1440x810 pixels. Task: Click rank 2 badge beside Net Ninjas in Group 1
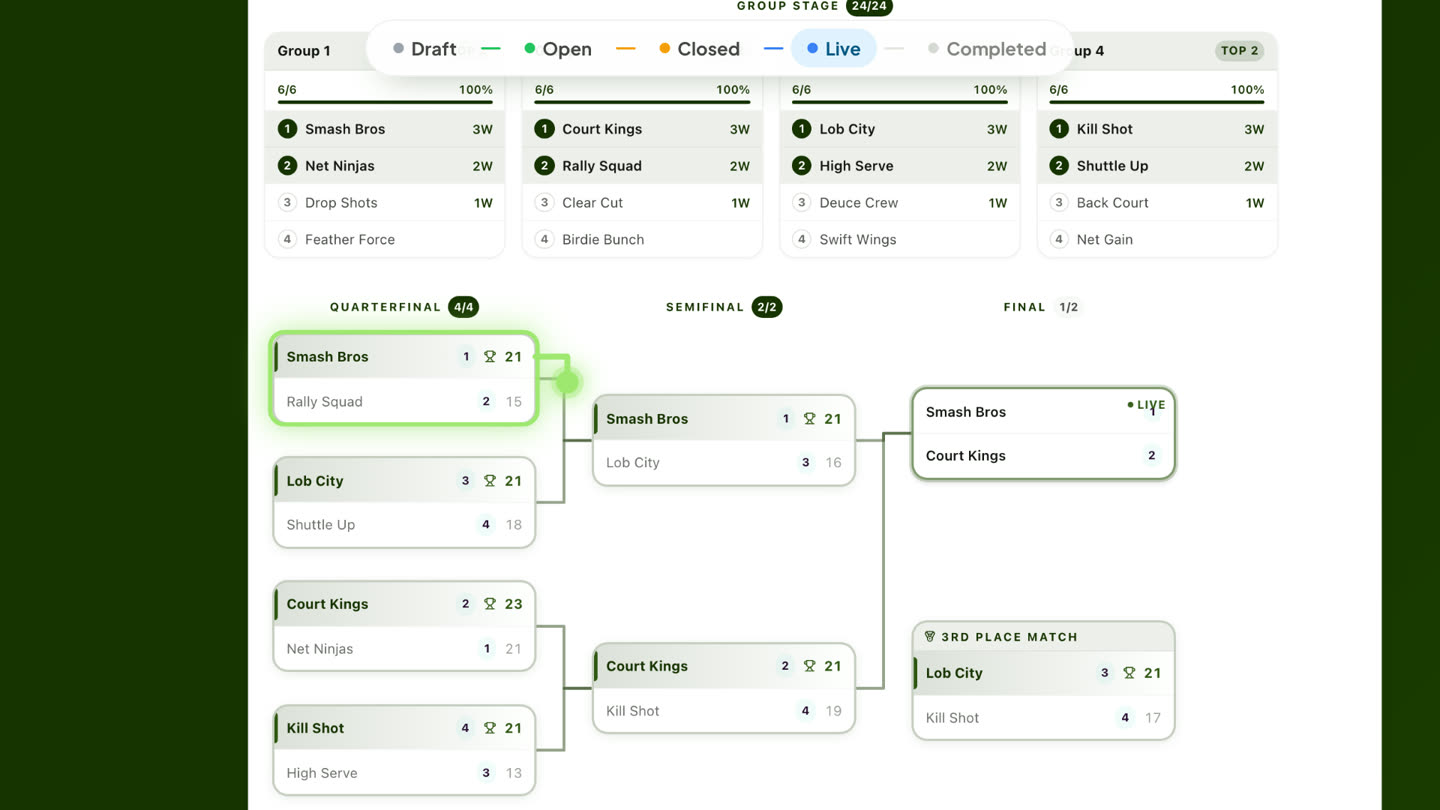click(x=287, y=166)
